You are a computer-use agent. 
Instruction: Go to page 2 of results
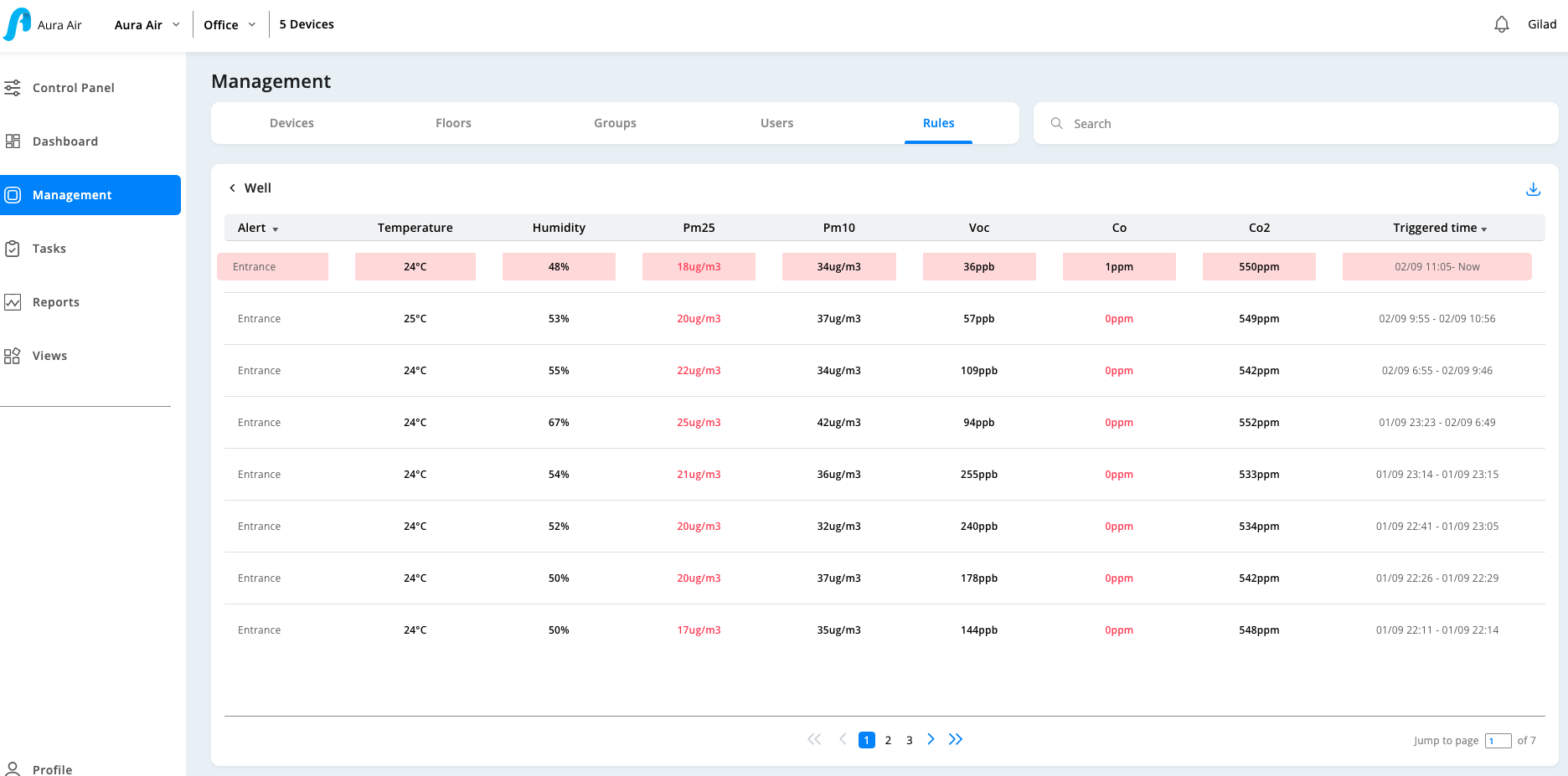click(x=888, y=740)
